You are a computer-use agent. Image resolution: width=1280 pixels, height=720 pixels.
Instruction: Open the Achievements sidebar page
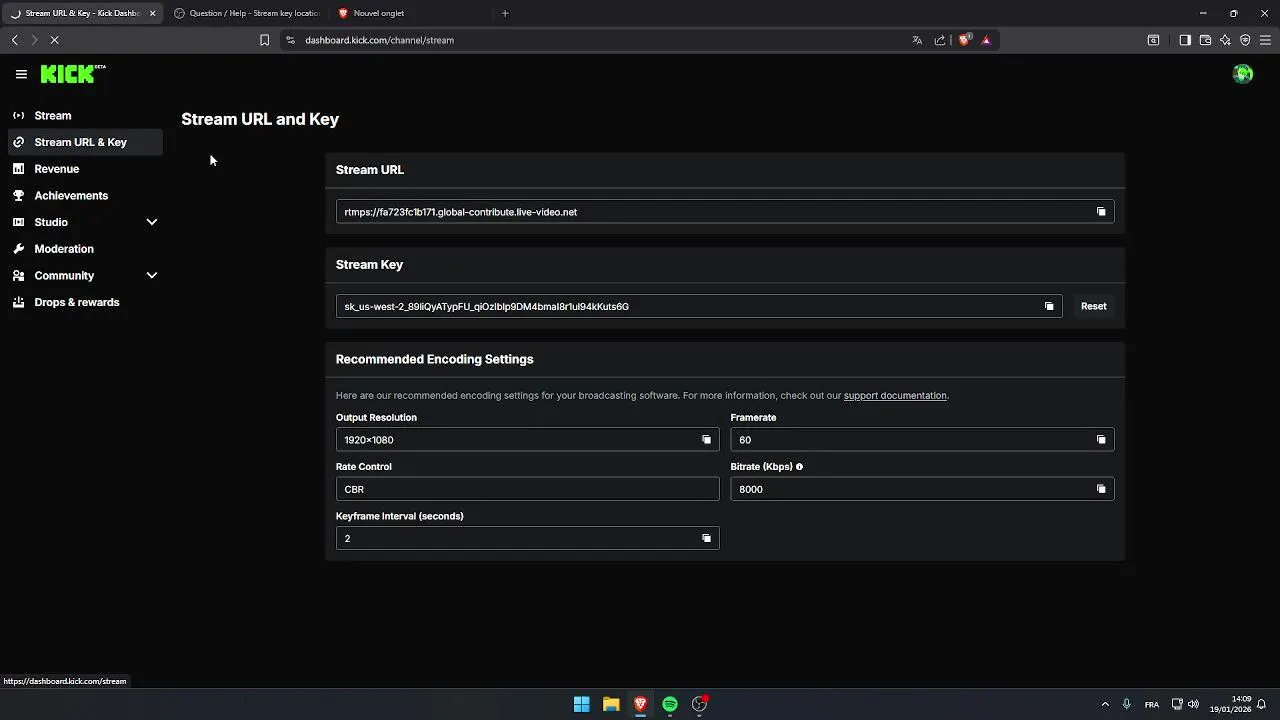[85, 195]
